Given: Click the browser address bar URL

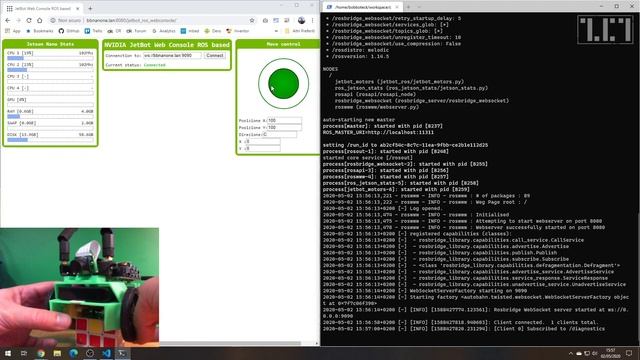Looking at the screenshot, I should tap(131, 20).
